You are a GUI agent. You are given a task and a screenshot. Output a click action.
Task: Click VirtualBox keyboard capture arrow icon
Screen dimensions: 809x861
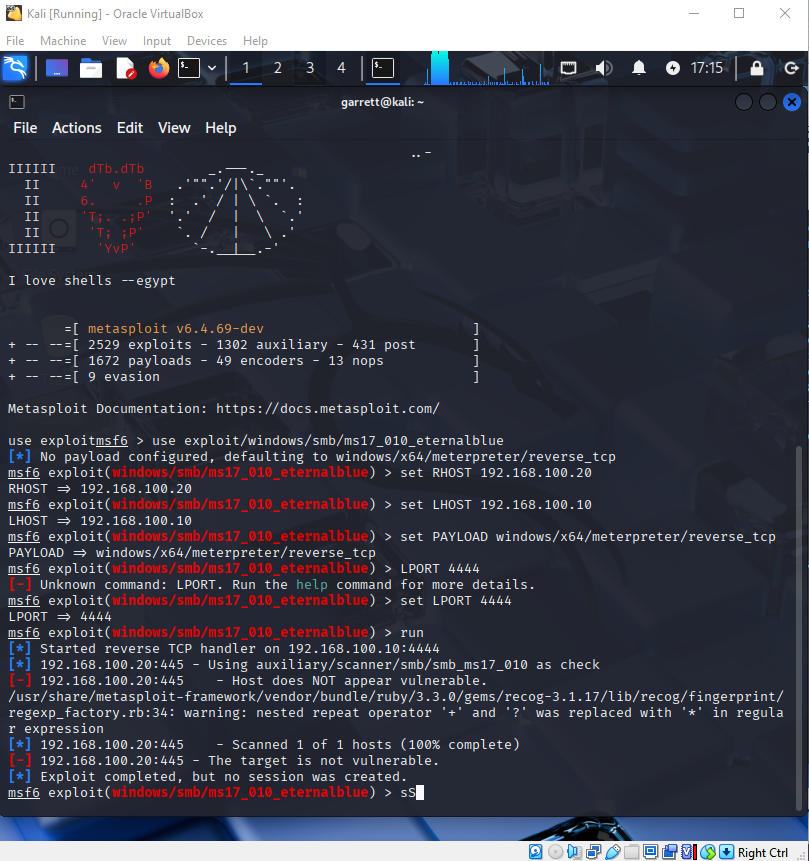point(726,852)
